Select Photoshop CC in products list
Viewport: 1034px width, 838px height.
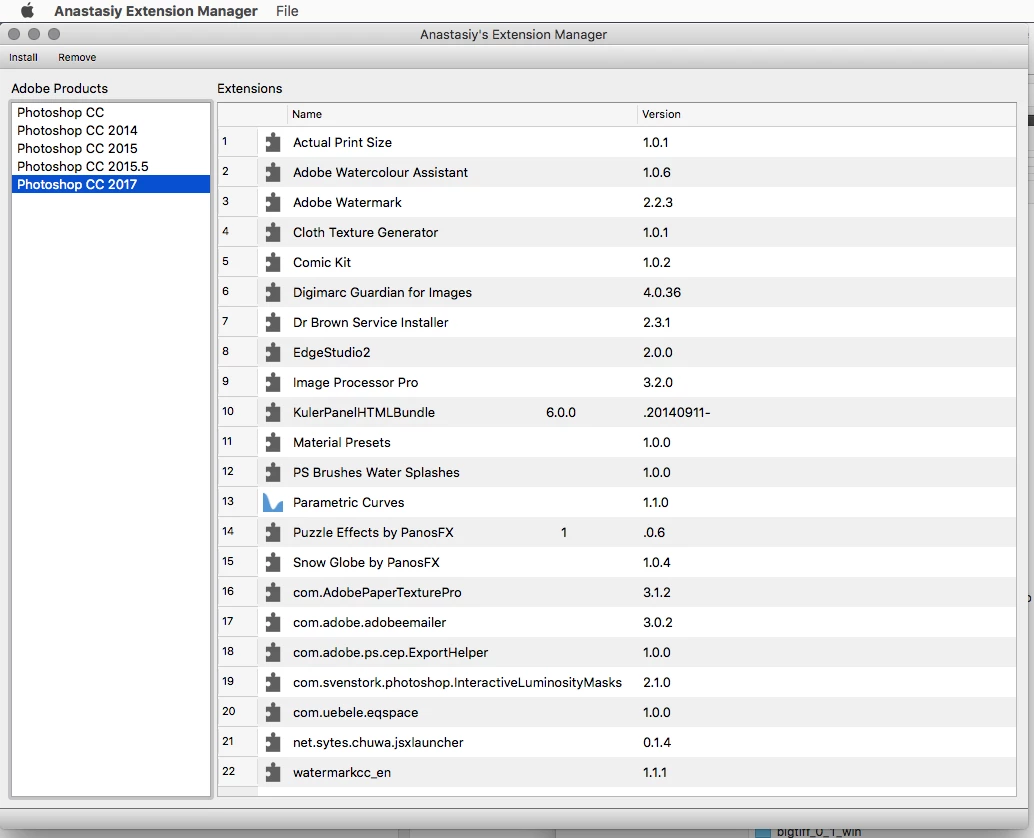click(111, 112)
